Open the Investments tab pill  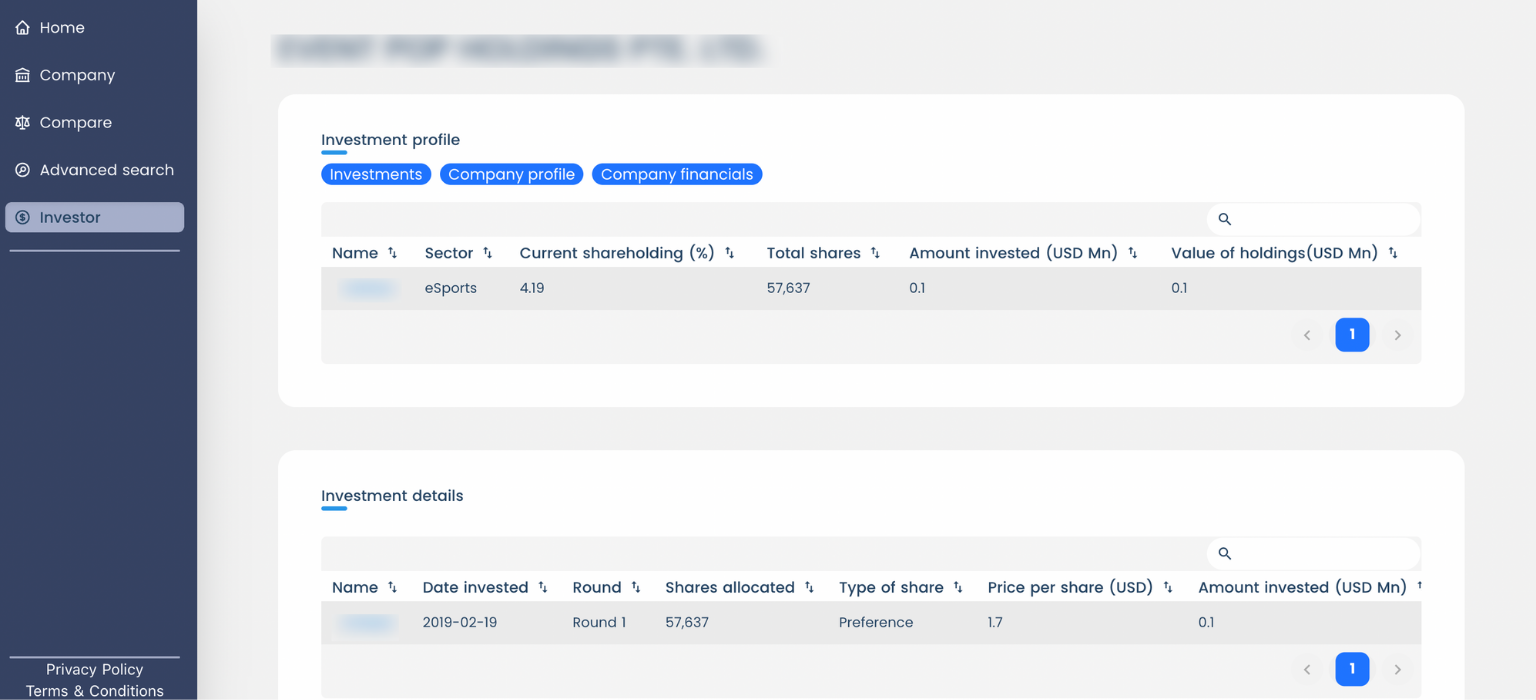pyautogui.click(x=376, y=174)
